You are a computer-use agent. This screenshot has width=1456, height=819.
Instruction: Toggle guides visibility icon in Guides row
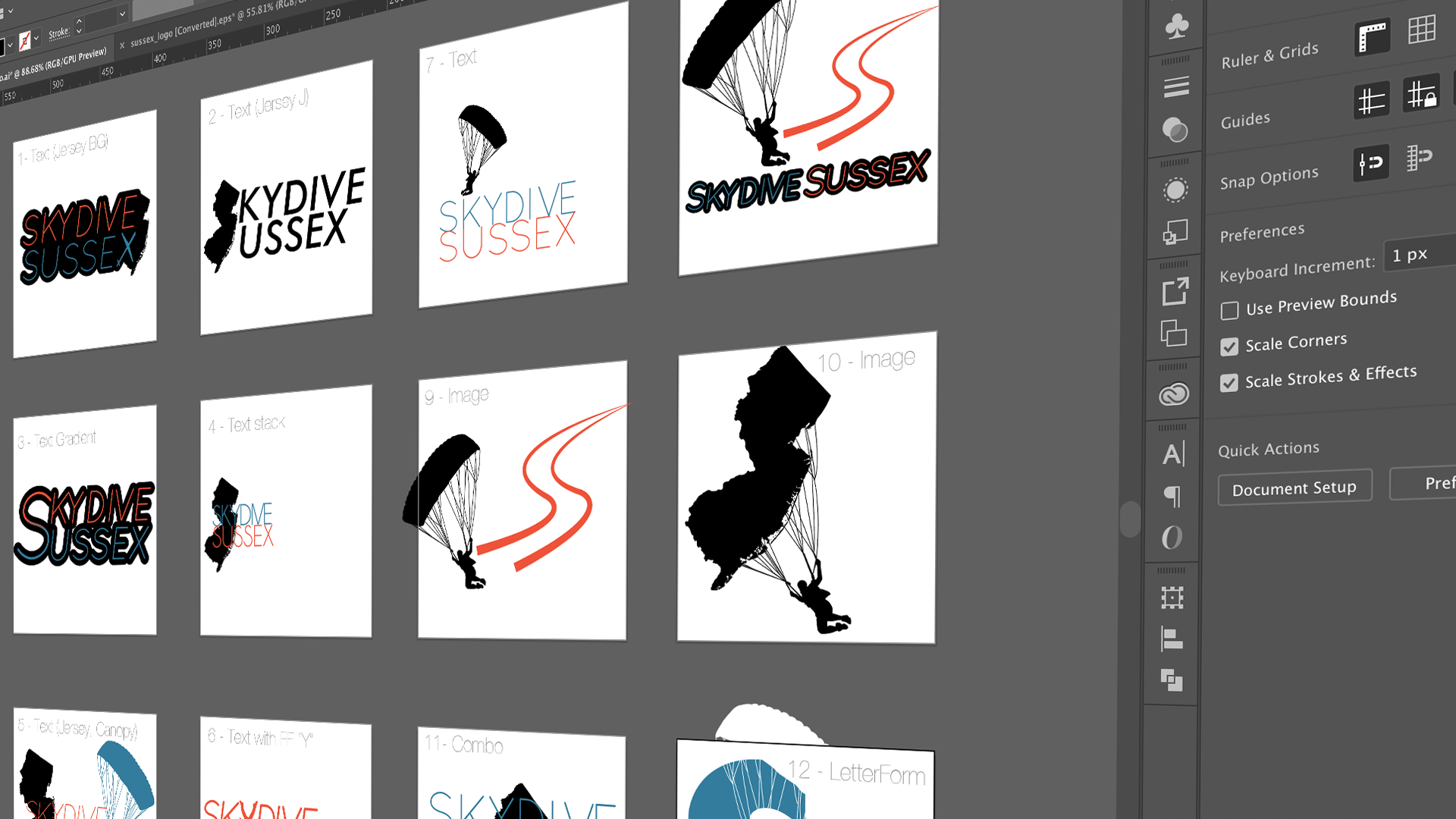1372,100
